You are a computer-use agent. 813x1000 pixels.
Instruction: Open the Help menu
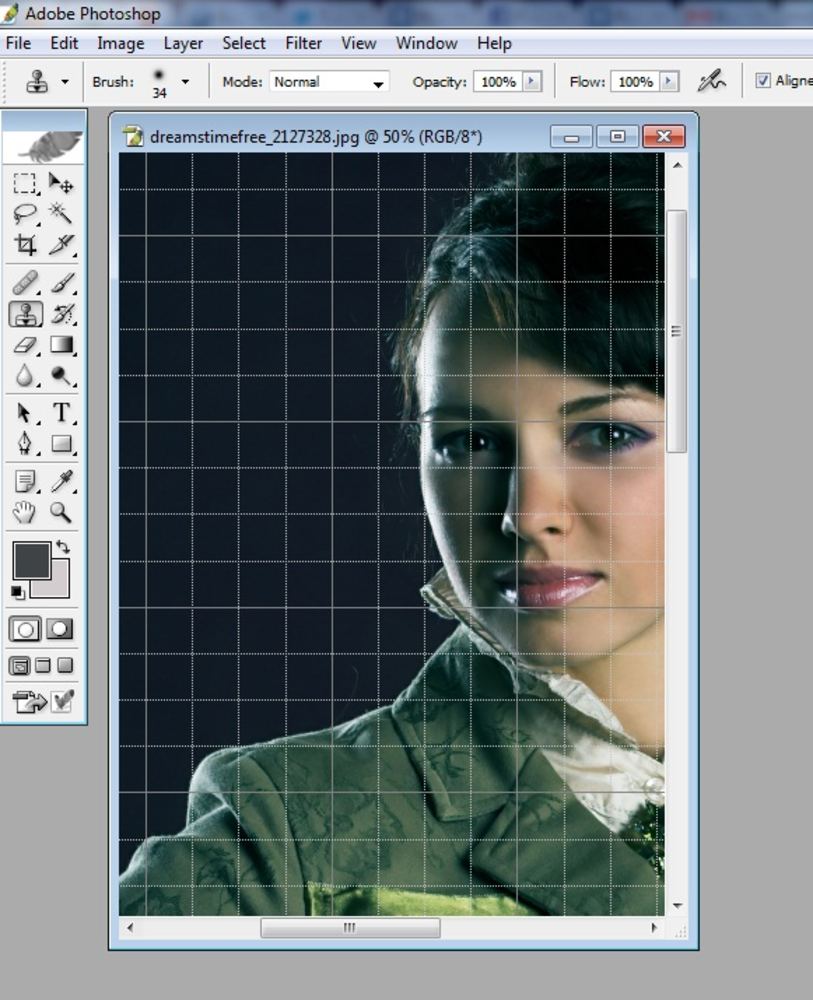point(494,43)
